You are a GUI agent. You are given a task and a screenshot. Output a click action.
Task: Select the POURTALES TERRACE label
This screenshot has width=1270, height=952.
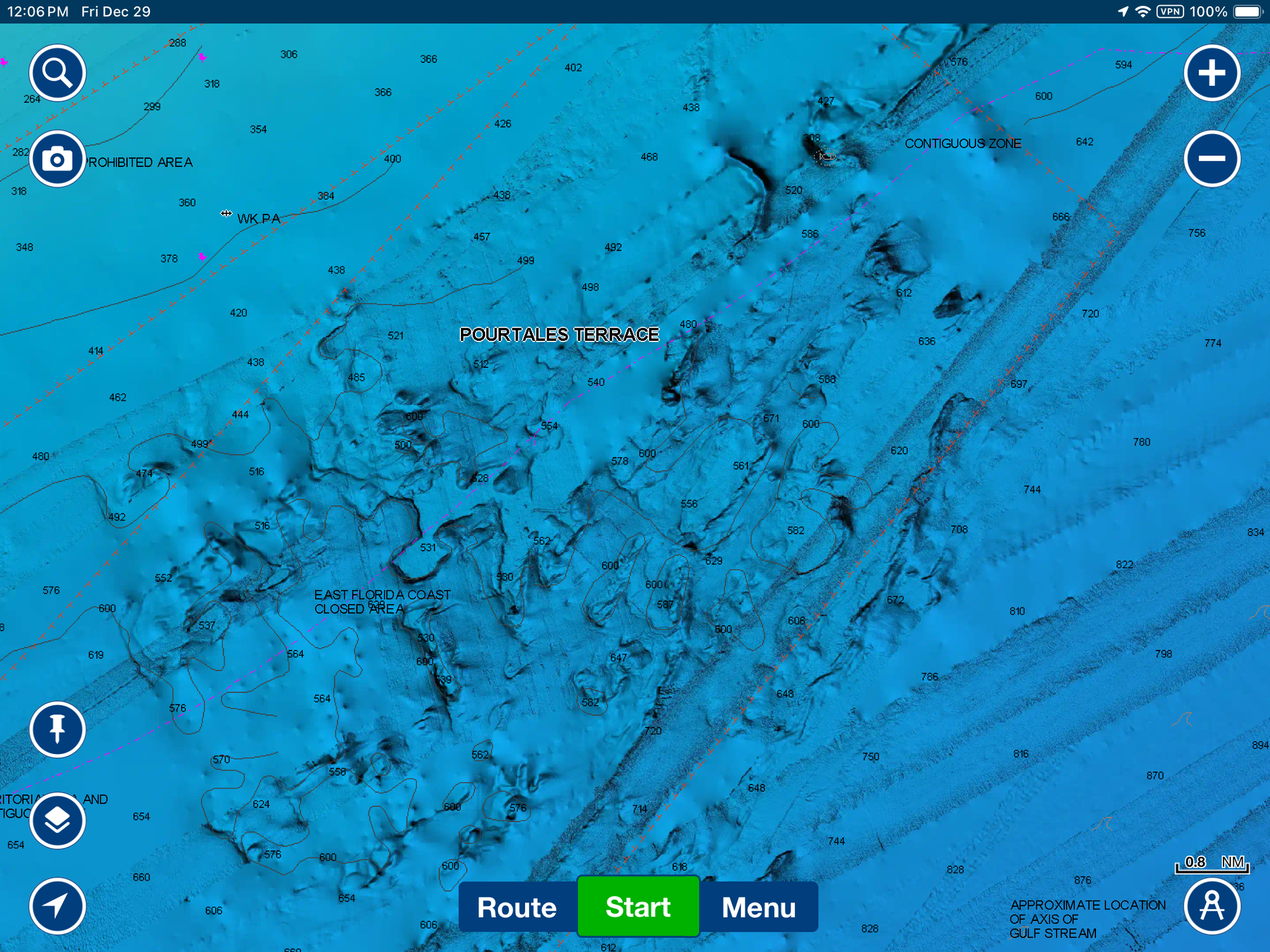(x=559, y=334)
